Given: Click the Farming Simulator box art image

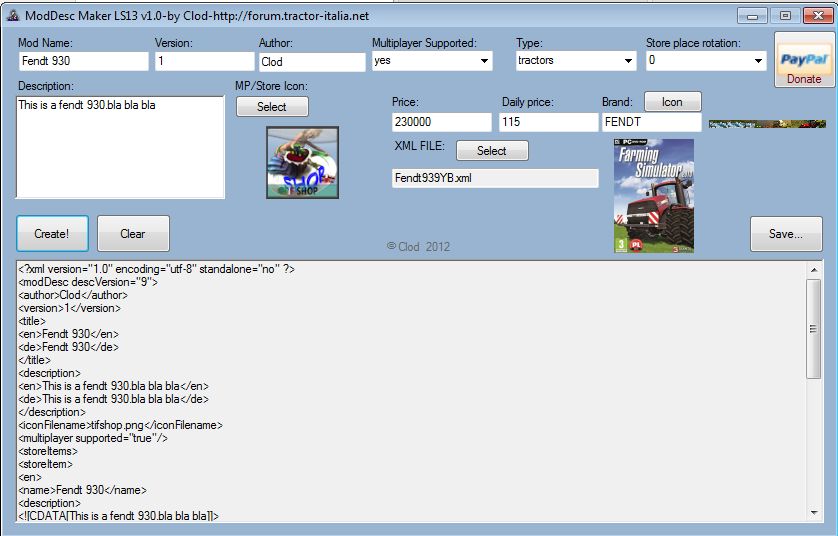Looking at the screenshot, I should point(654,196).
